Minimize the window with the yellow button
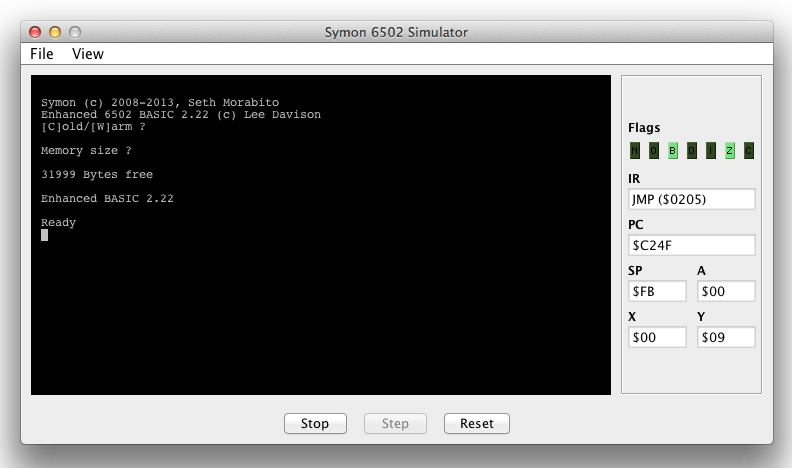The width and height of the screenshot is (792, 468). click(55, 32)
